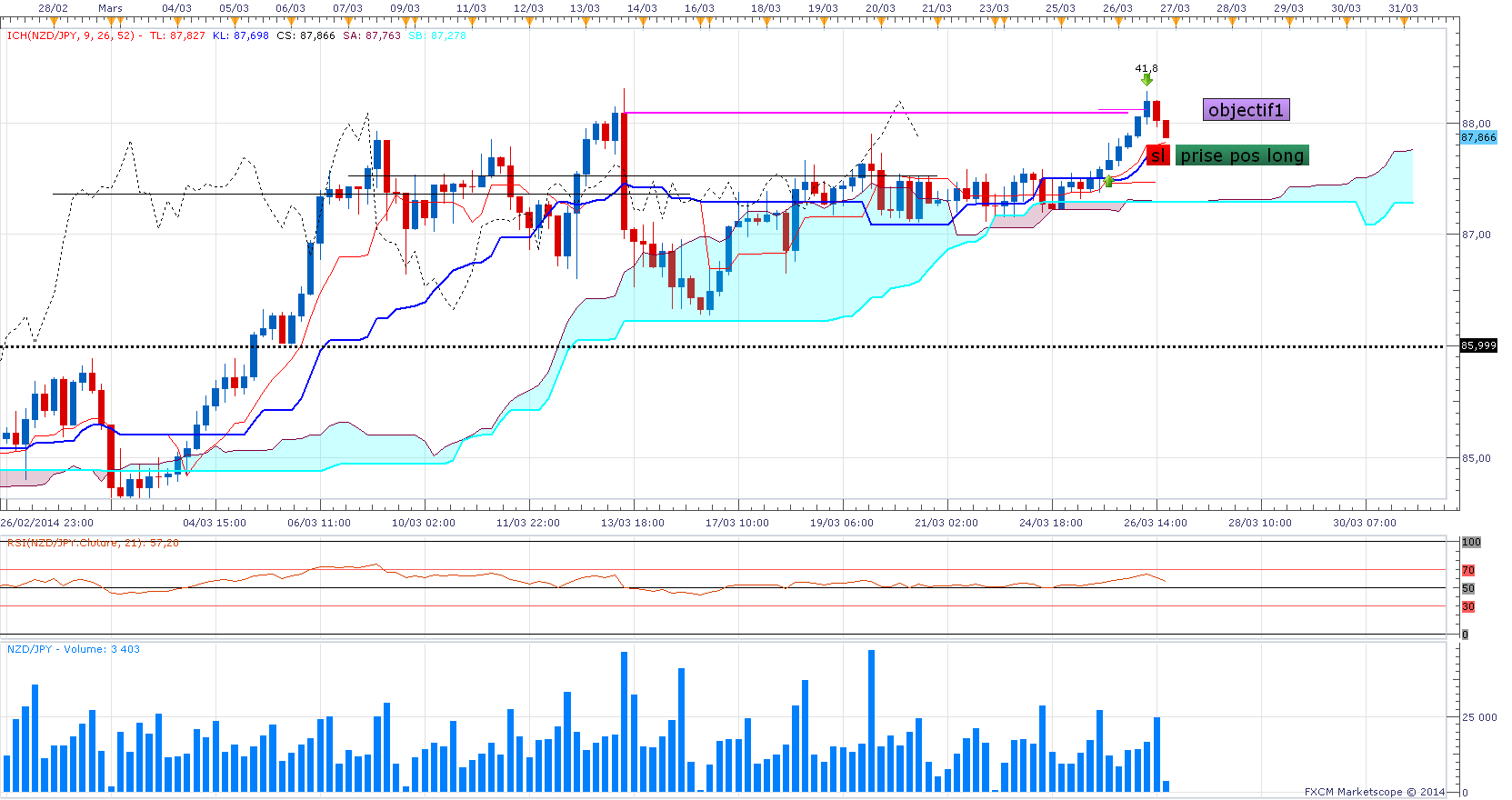
Task: Click the ICH(NZD/JPY, 9, 26, 52) indicator title
Action: click(71, 35)
